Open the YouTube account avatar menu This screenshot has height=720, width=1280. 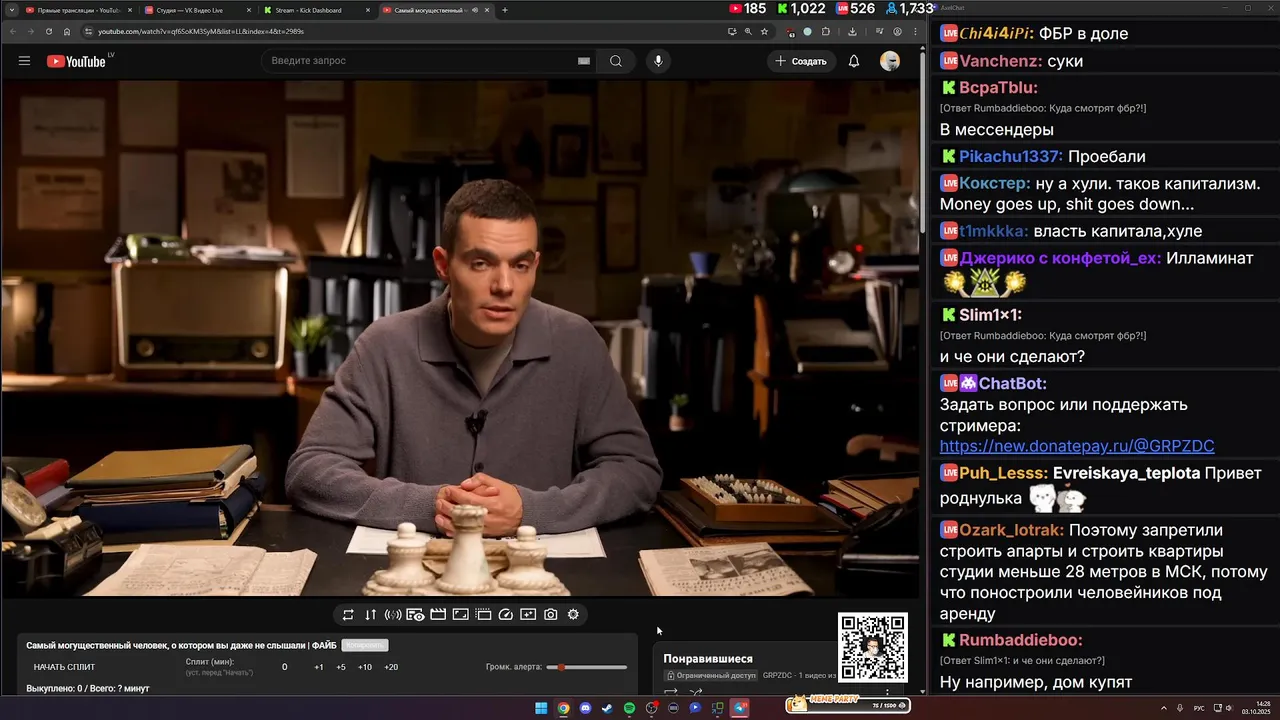[x=890, y=61]
